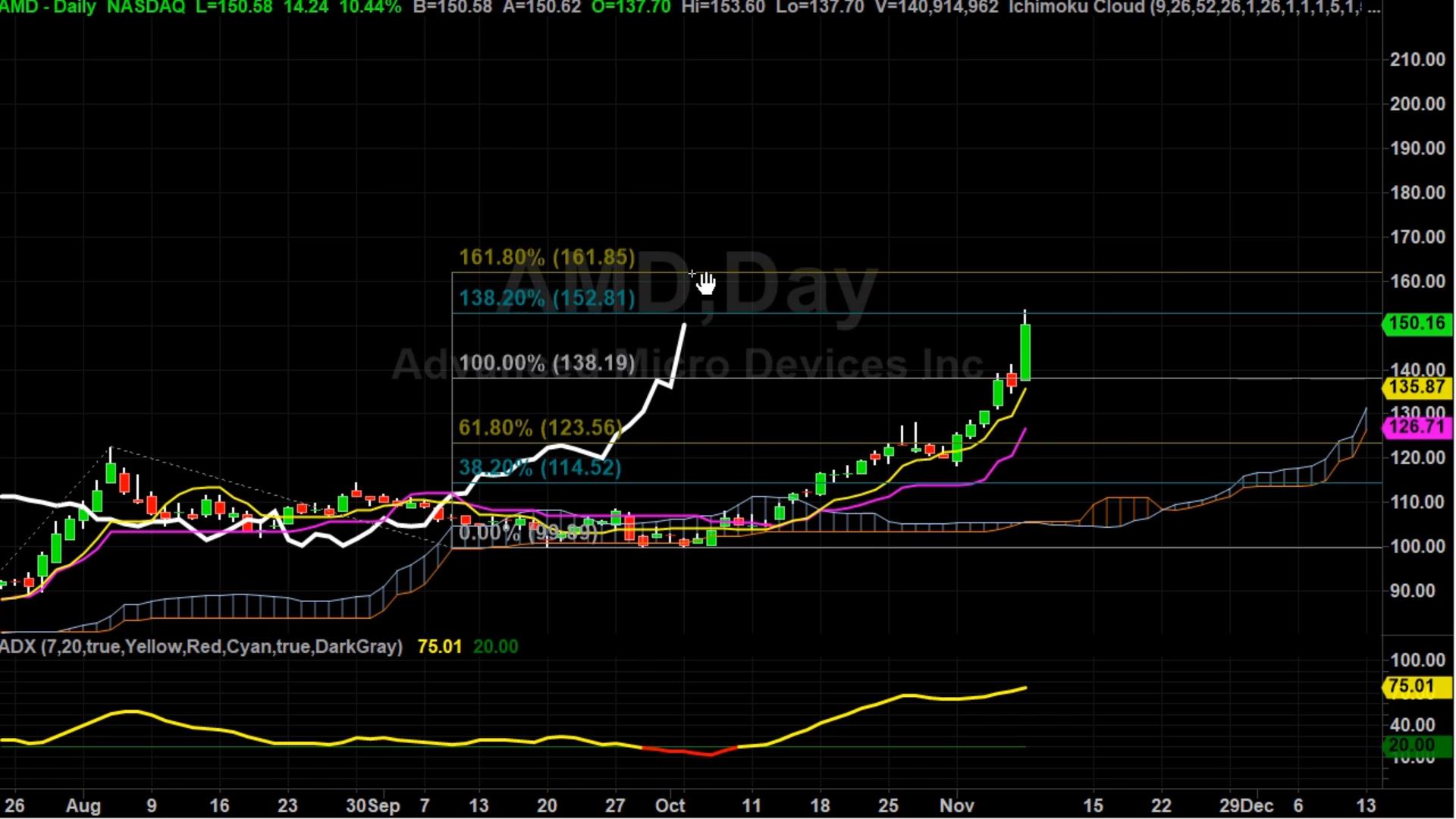Click the 15 November date label
The width and height of the screenshot is (1456, 819).
click(1093, 805)
